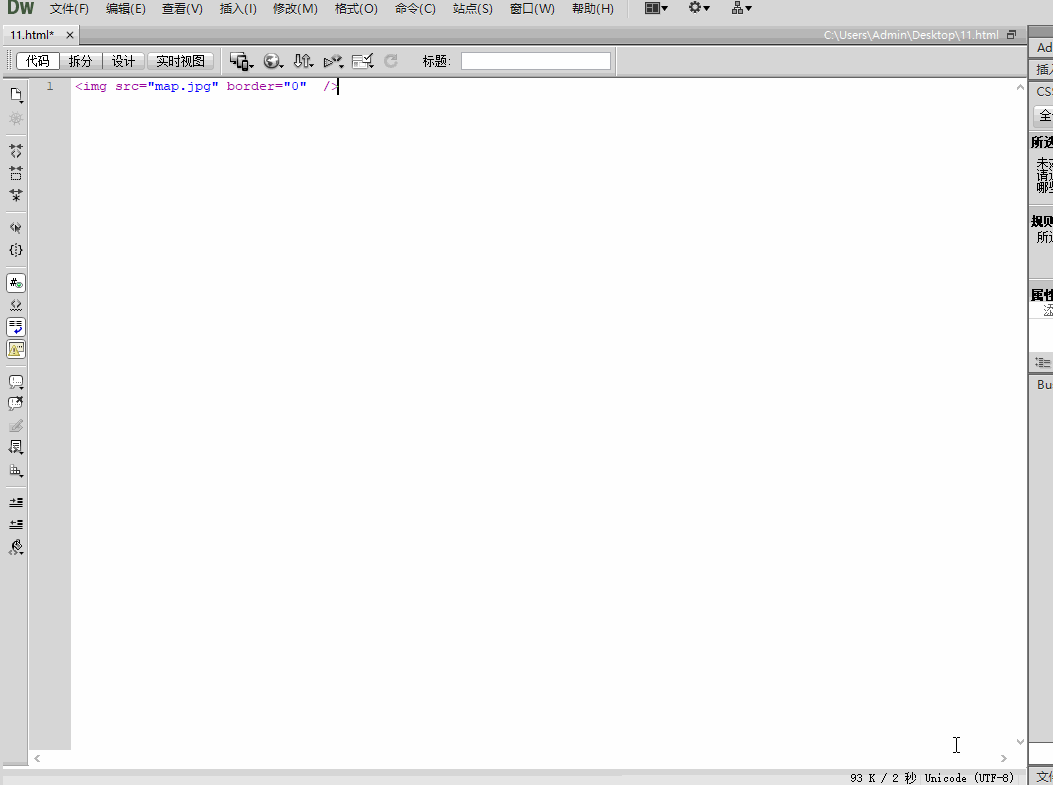Screen dimensions: 1053x785
Task: Open the 插入(I) menu
Action: [238, 9]
